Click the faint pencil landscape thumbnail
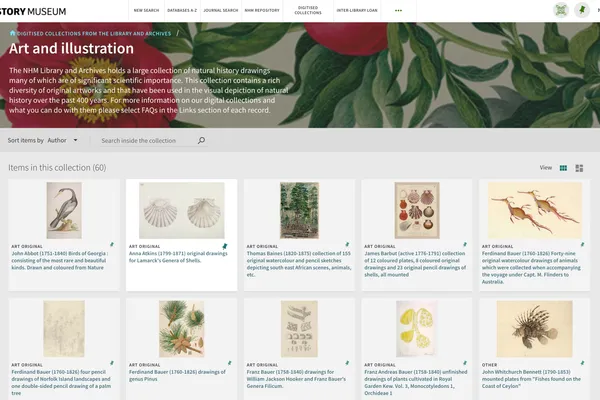Viewport: 600px width, 400px height. [x=64, y=329]
